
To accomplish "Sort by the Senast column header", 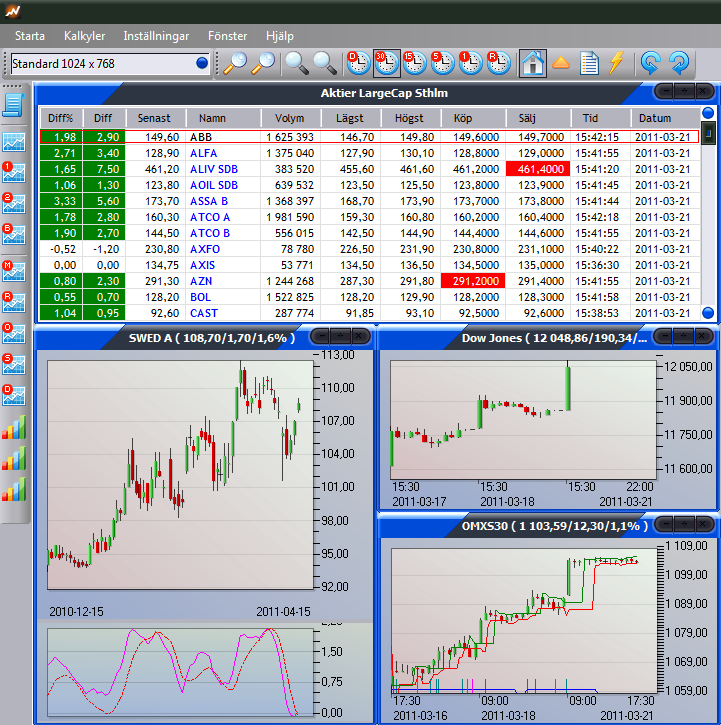I will (x=155, y=118).
